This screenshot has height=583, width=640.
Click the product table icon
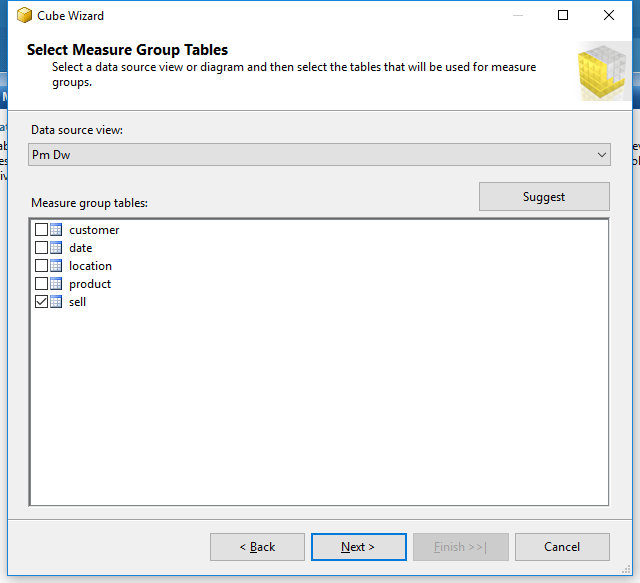pyautogui.click(x=56, y=284)
